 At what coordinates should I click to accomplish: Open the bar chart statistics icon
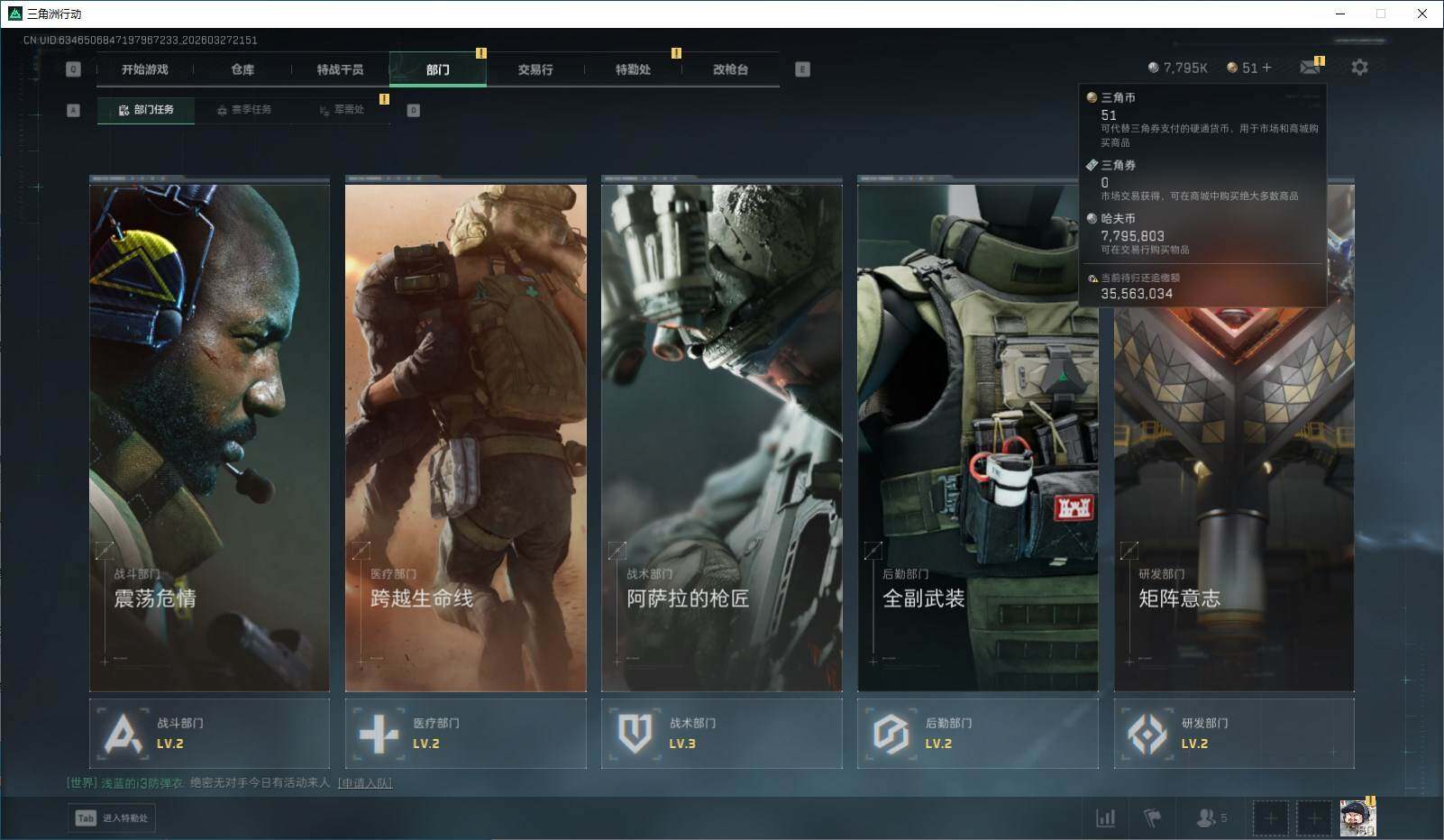click(1105, 817)
